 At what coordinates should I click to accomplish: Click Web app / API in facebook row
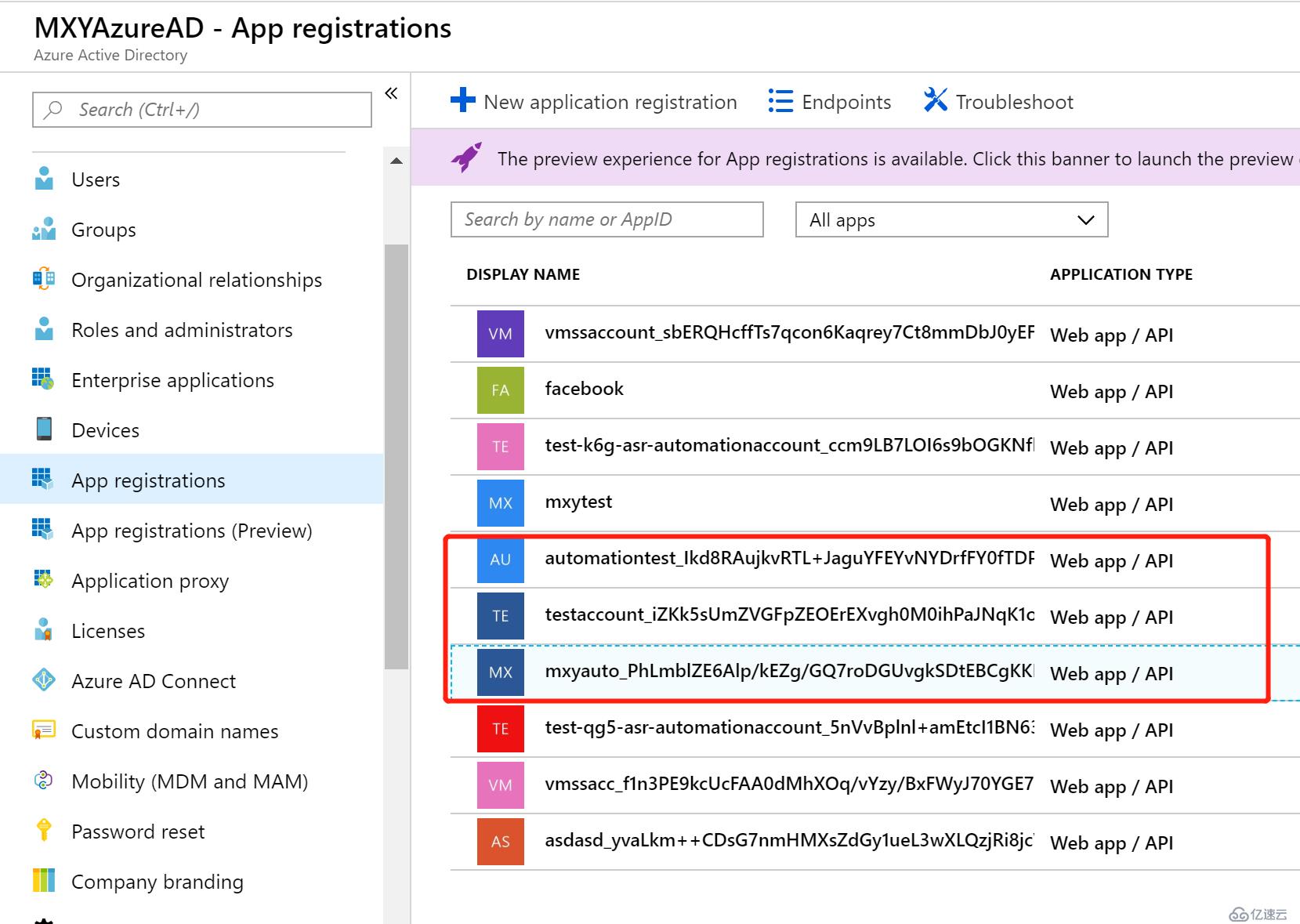click(1111, 392)
